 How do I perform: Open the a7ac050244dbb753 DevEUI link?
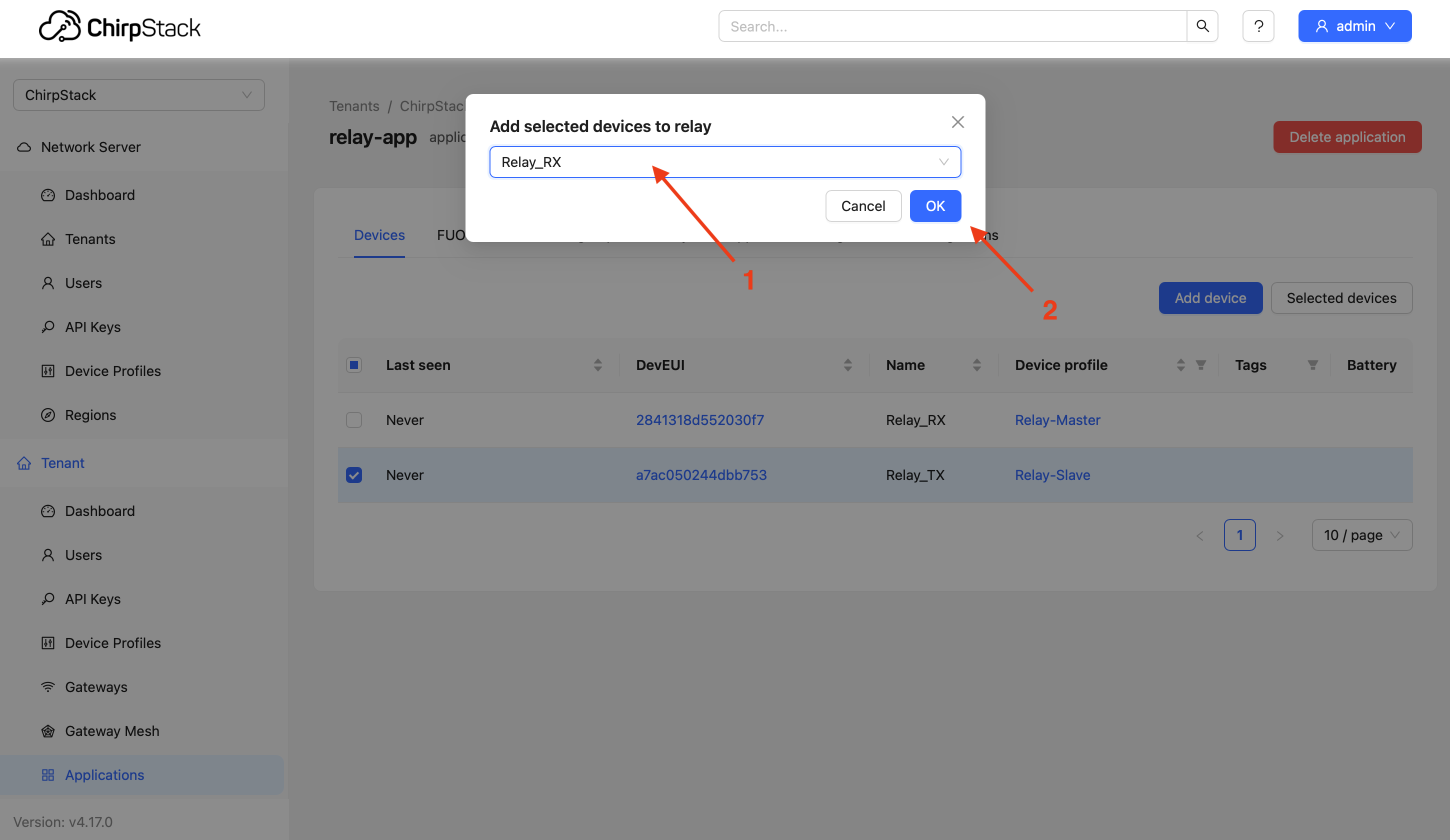pos(701,475)
